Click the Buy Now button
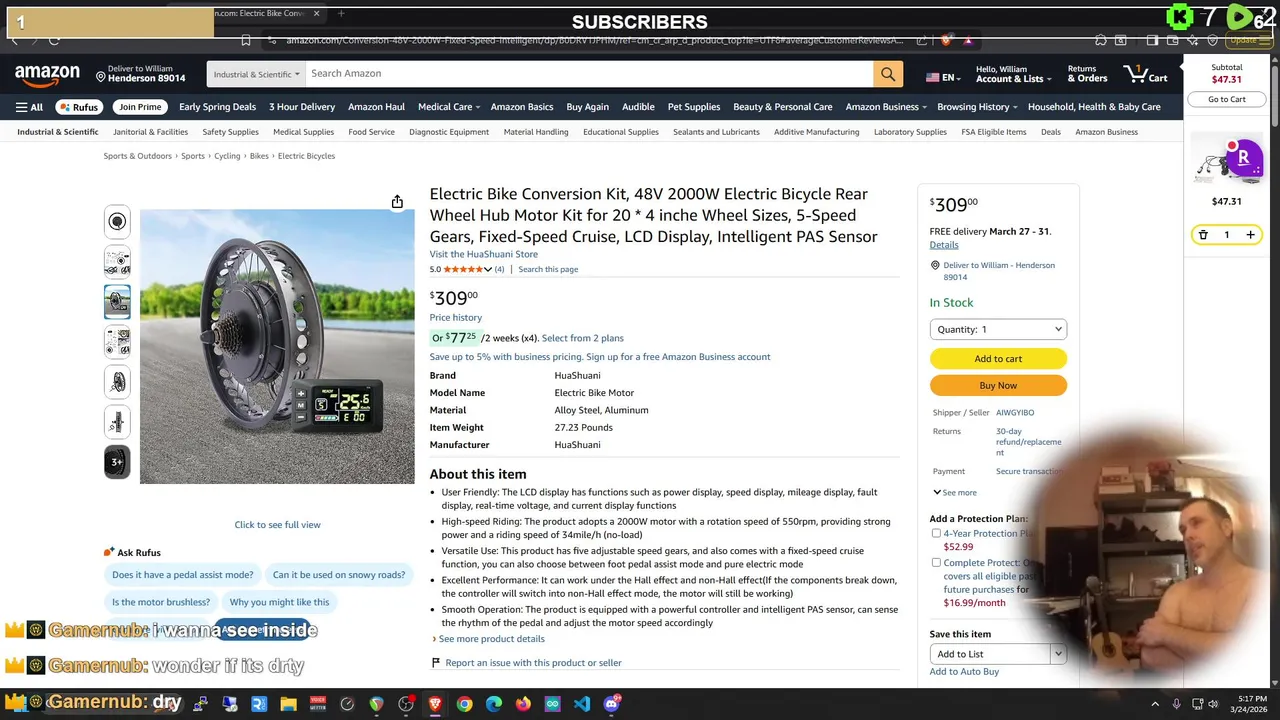 click(998, 386)
